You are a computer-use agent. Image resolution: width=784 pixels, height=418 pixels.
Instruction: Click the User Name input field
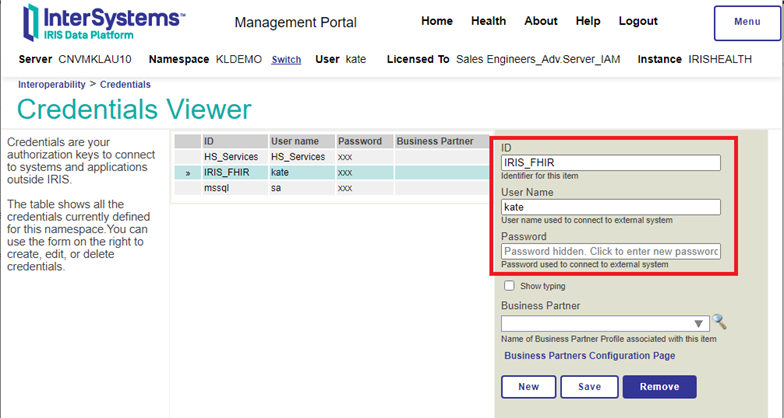[x=610, y=207]
